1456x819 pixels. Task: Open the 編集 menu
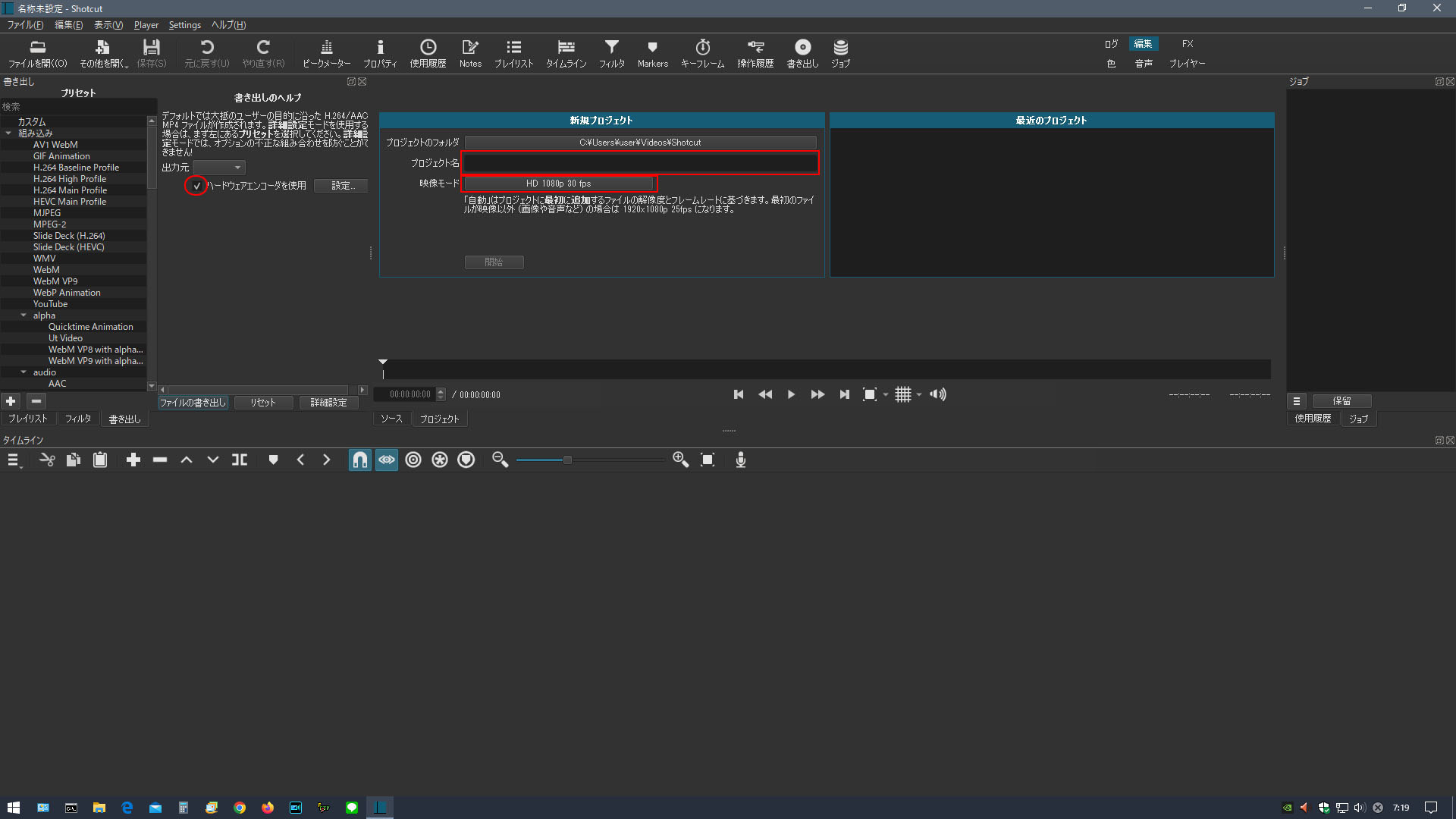[68, 25]
